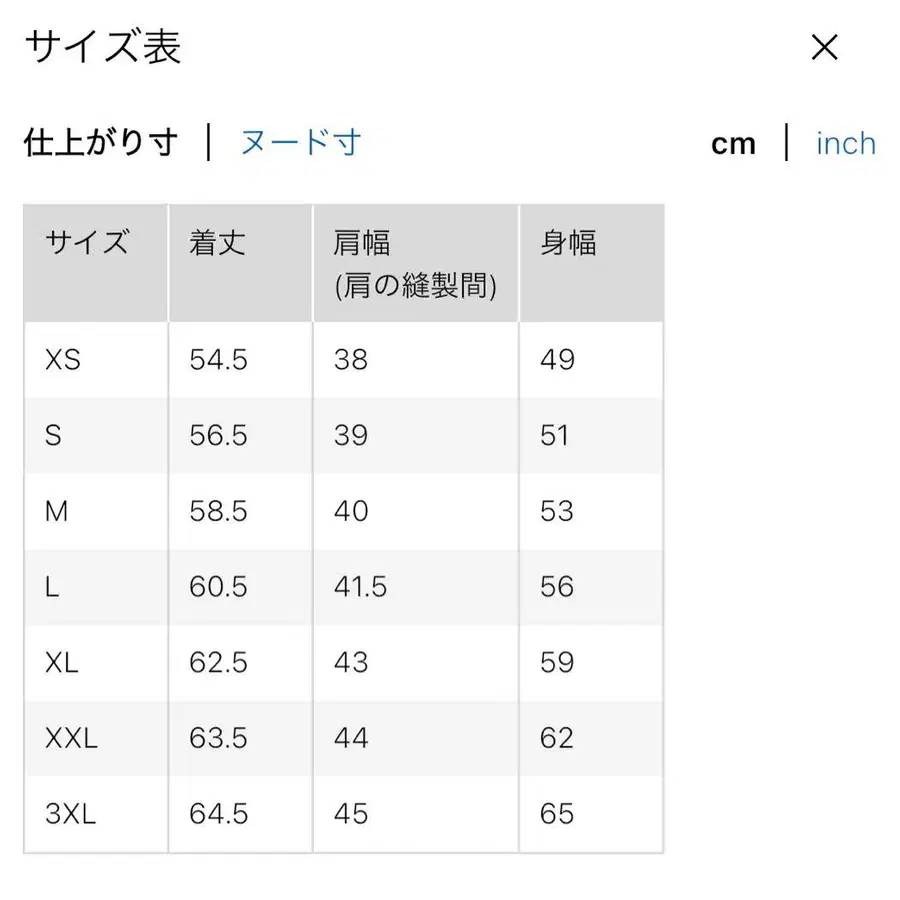The width and height of the screenshot is (900, 900).
Task: Select the M size row
Action: click(x=58, y=511)
